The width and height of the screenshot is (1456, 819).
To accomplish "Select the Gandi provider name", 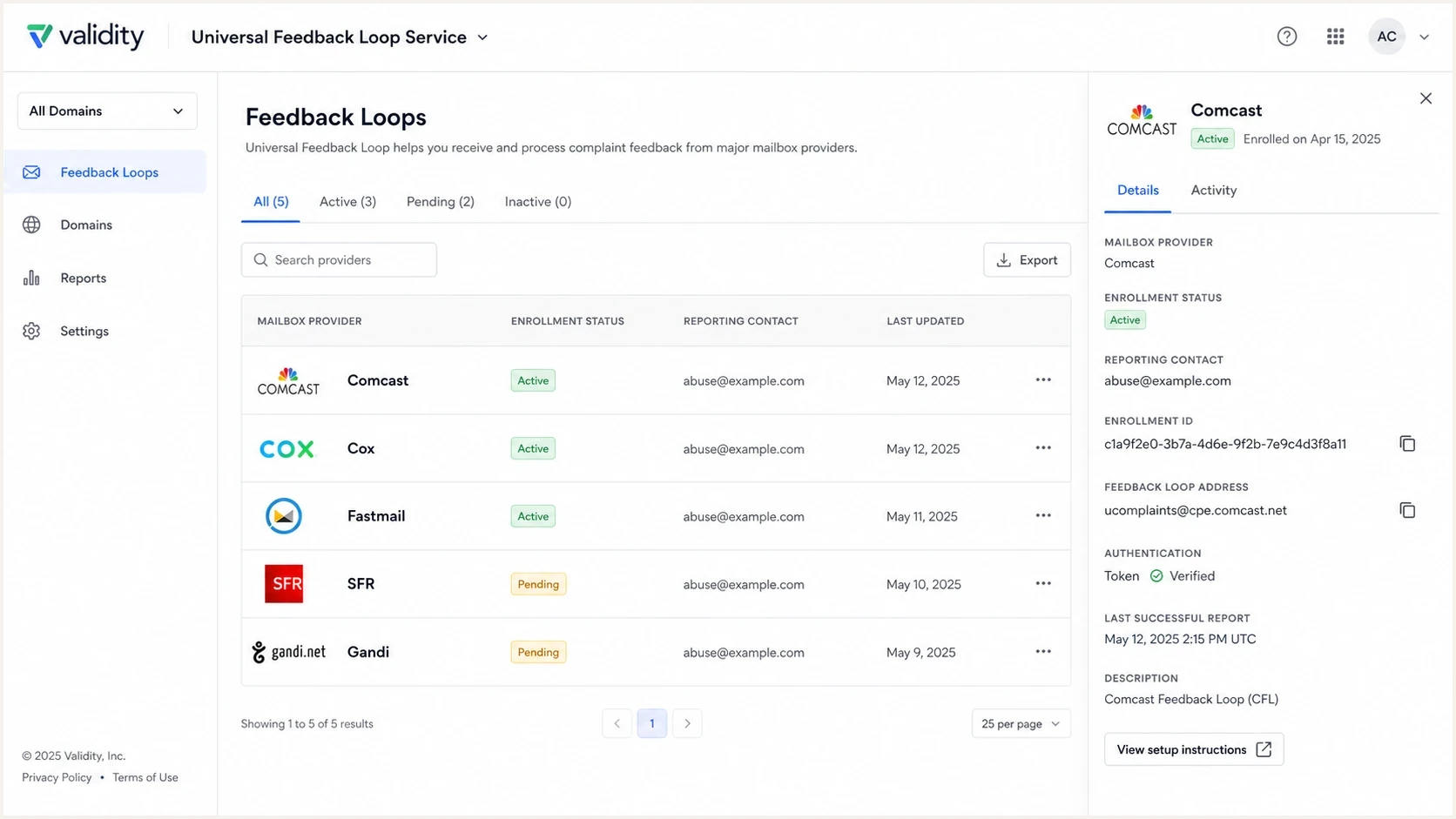I will pos(368,652).
